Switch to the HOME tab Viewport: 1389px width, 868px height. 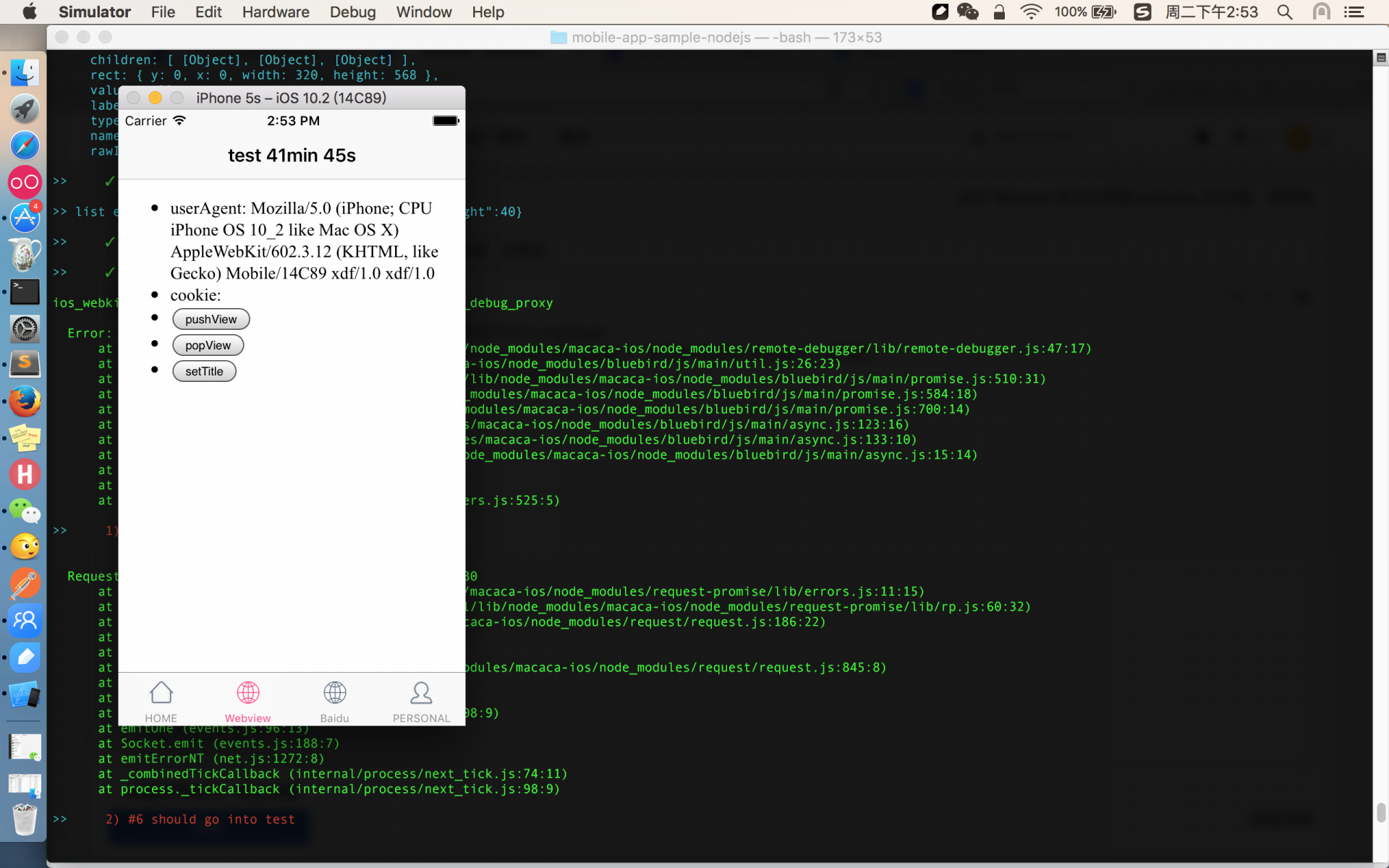point(161,701)
